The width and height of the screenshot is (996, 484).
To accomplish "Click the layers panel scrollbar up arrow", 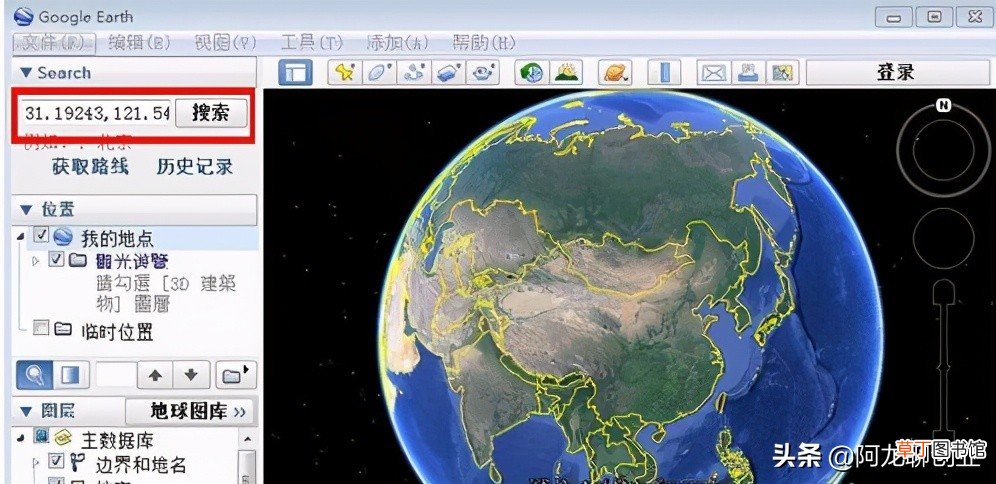I will tap(247, 439).
